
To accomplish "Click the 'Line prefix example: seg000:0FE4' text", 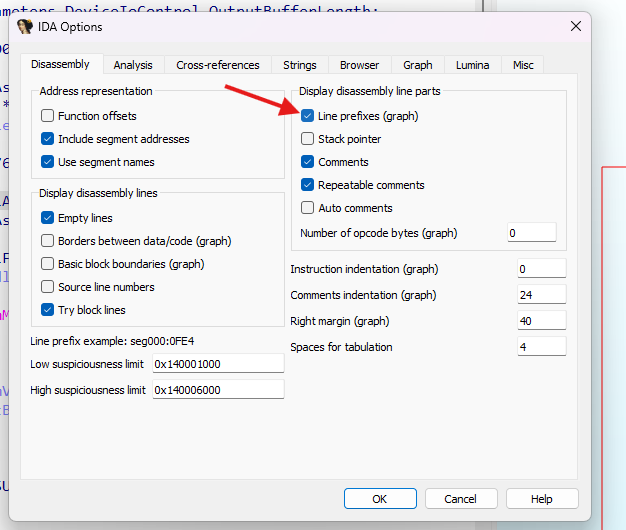I will [x=112, y=341].
